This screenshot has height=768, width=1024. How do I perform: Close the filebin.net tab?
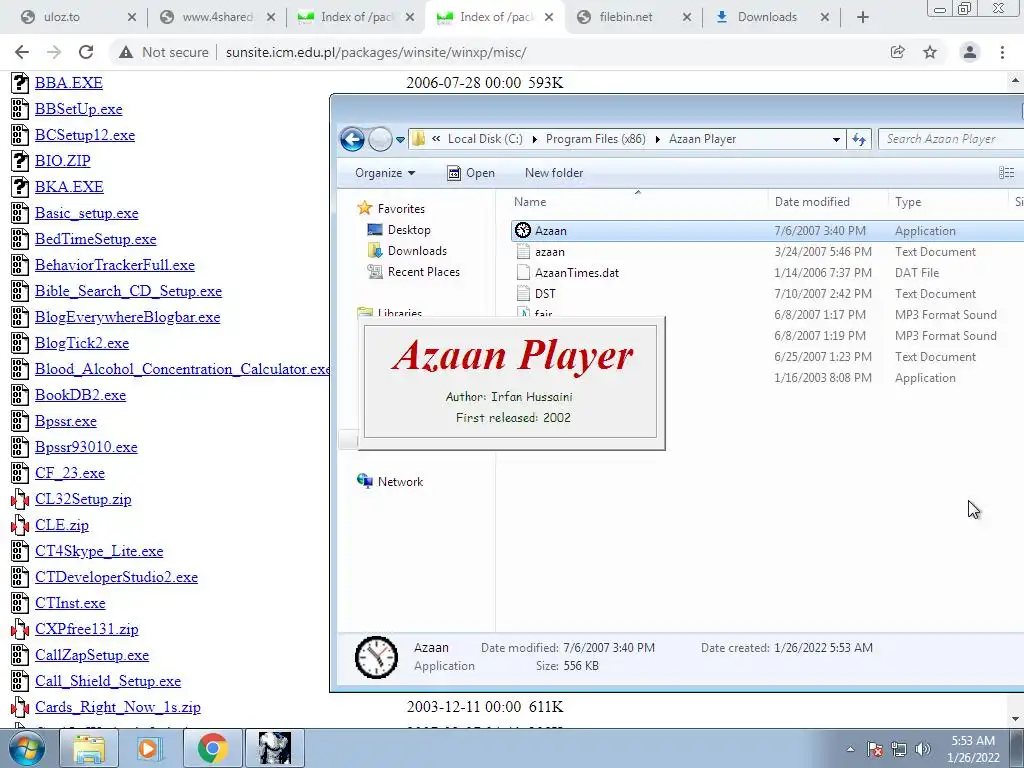pos(686,17)
